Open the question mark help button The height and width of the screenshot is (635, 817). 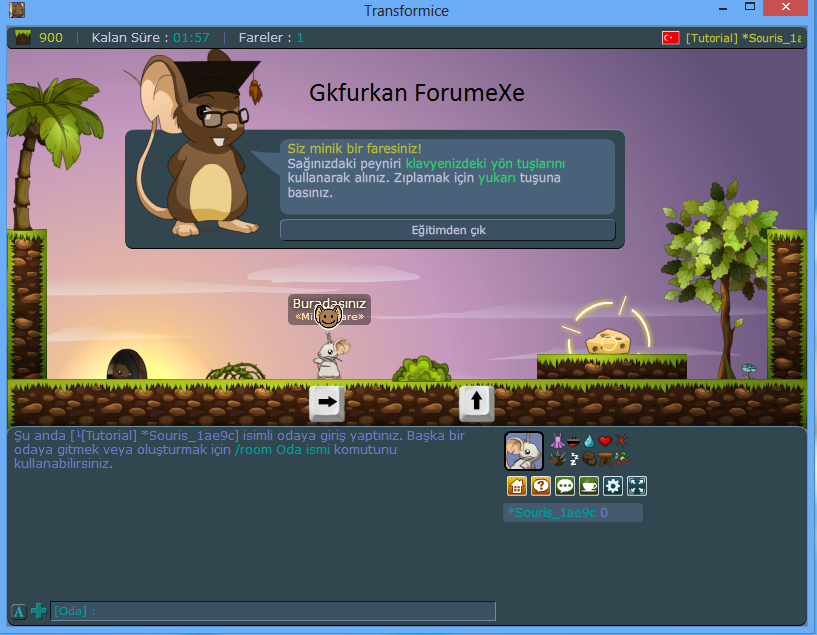pos(541,486)
